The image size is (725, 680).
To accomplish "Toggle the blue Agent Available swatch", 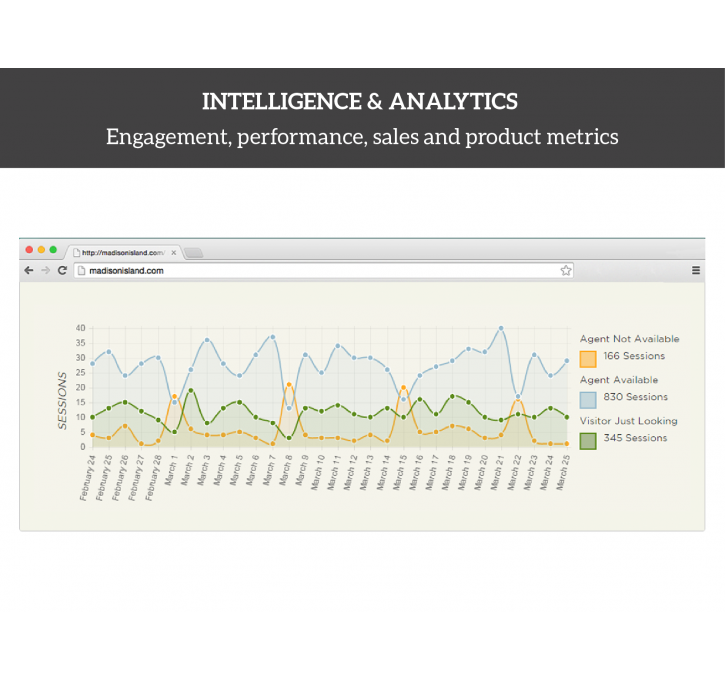I will (x=588, y=400).
